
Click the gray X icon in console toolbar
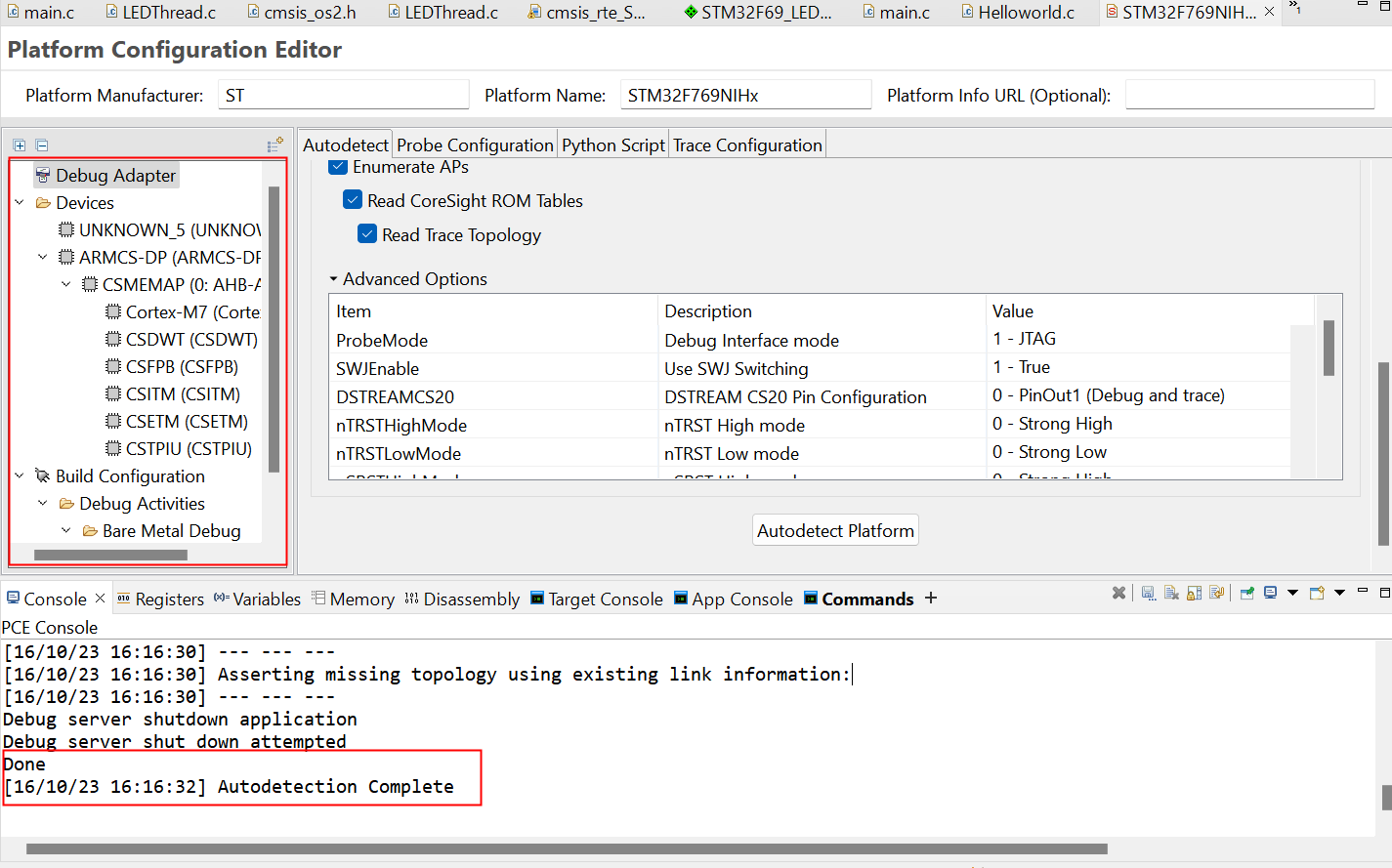[1119, 594]
